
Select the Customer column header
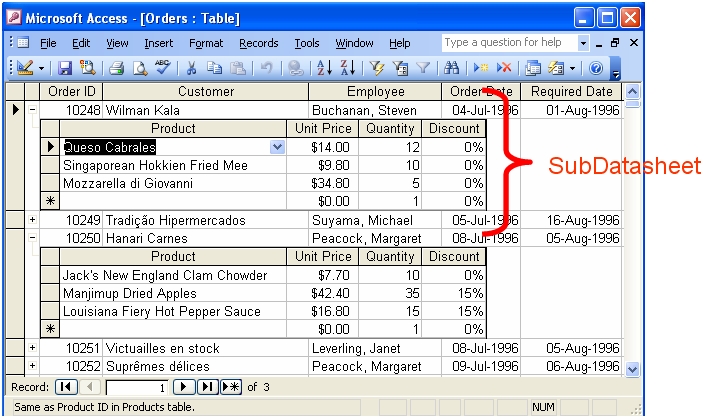206,91
